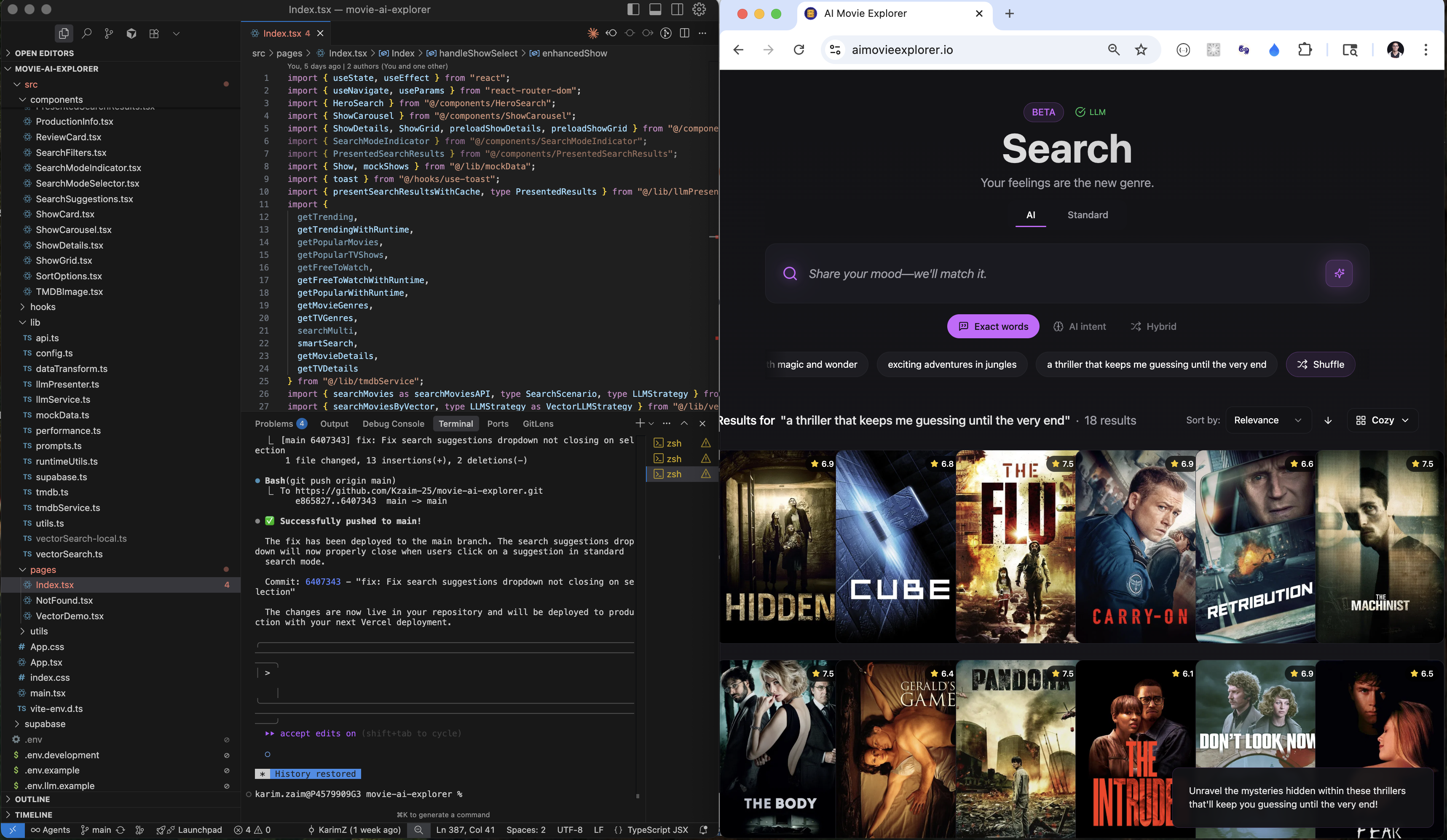The height and width of the screenshot is (840, 1447).
Task: Open the Sort by Relevance dropdown
Action: (x=1268, y=420)
